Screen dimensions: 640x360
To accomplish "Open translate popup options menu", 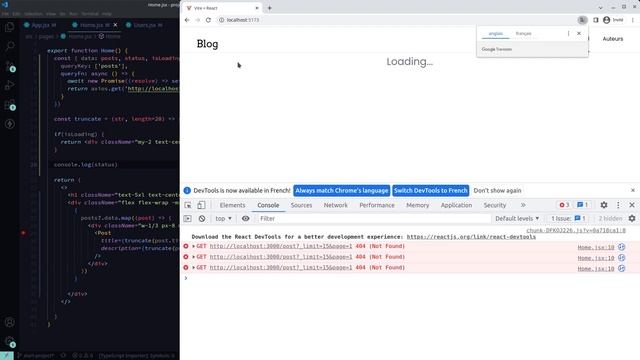I will pyautogui.click(x=568, y=33).
